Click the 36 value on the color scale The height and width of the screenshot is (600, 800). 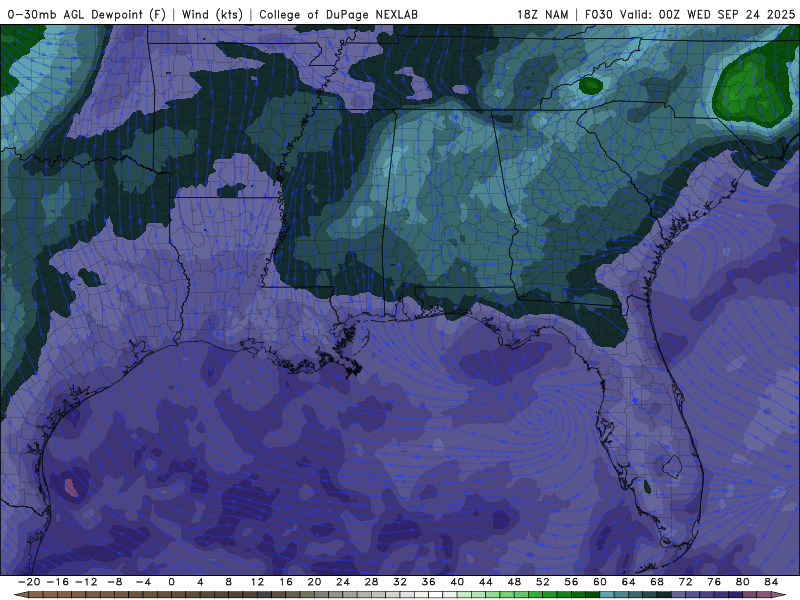[429, 582]
